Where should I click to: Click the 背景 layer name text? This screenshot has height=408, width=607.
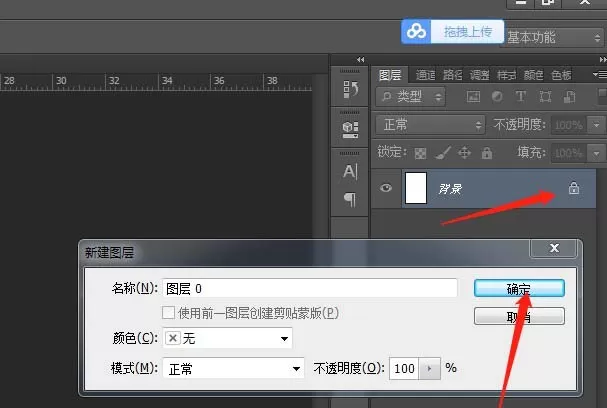pos(449,189)
